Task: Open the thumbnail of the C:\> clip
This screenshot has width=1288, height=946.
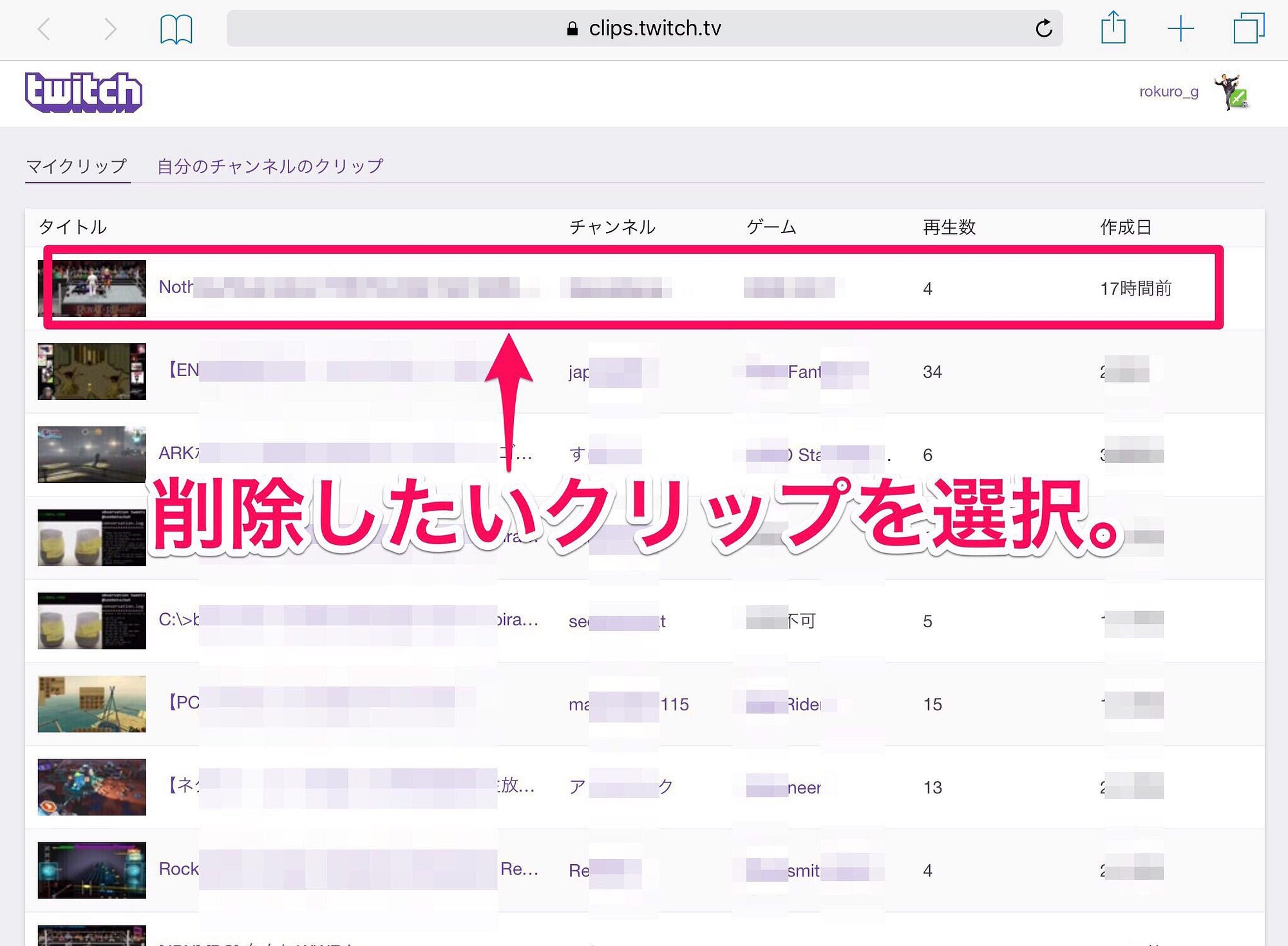Action: [x=92, y=620]
